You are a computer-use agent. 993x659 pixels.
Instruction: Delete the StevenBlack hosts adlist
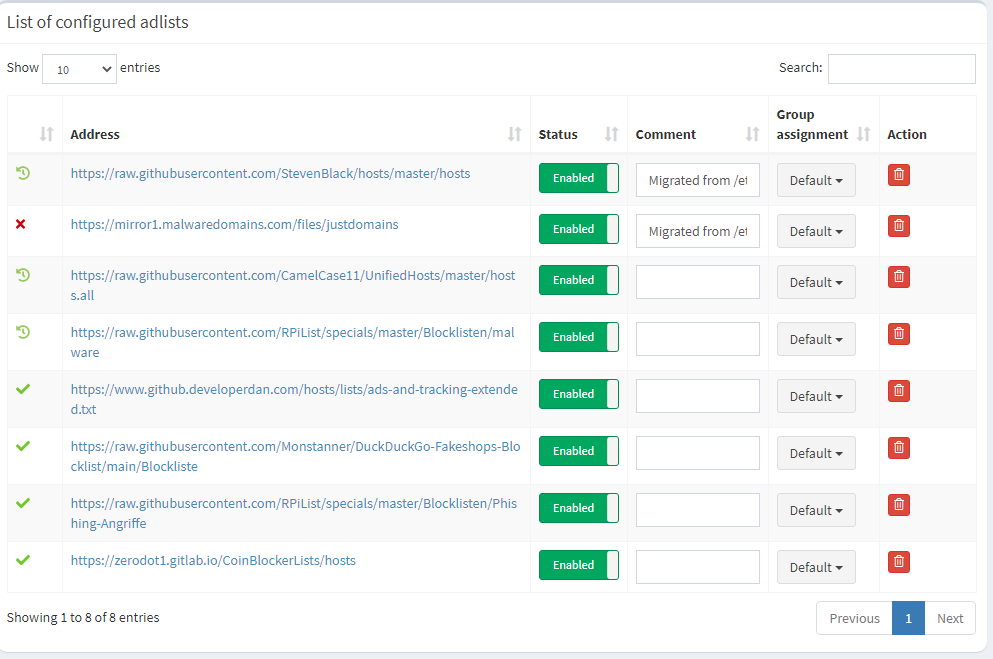coord(899,175)
